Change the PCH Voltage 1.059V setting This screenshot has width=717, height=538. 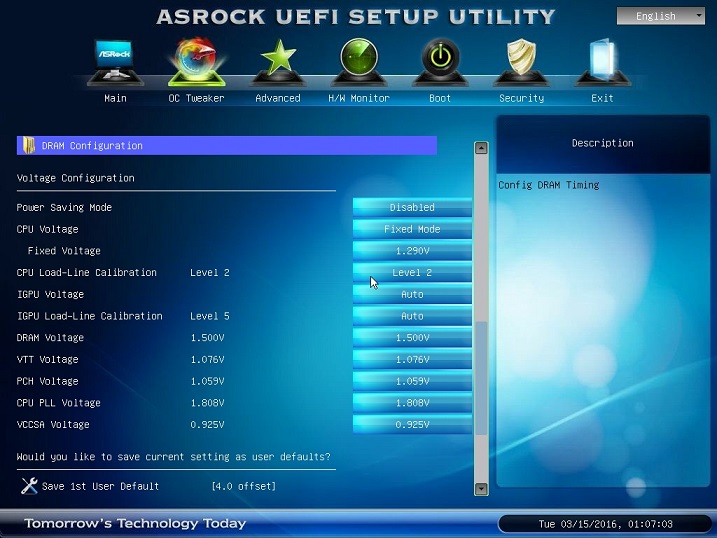point(412,381)
